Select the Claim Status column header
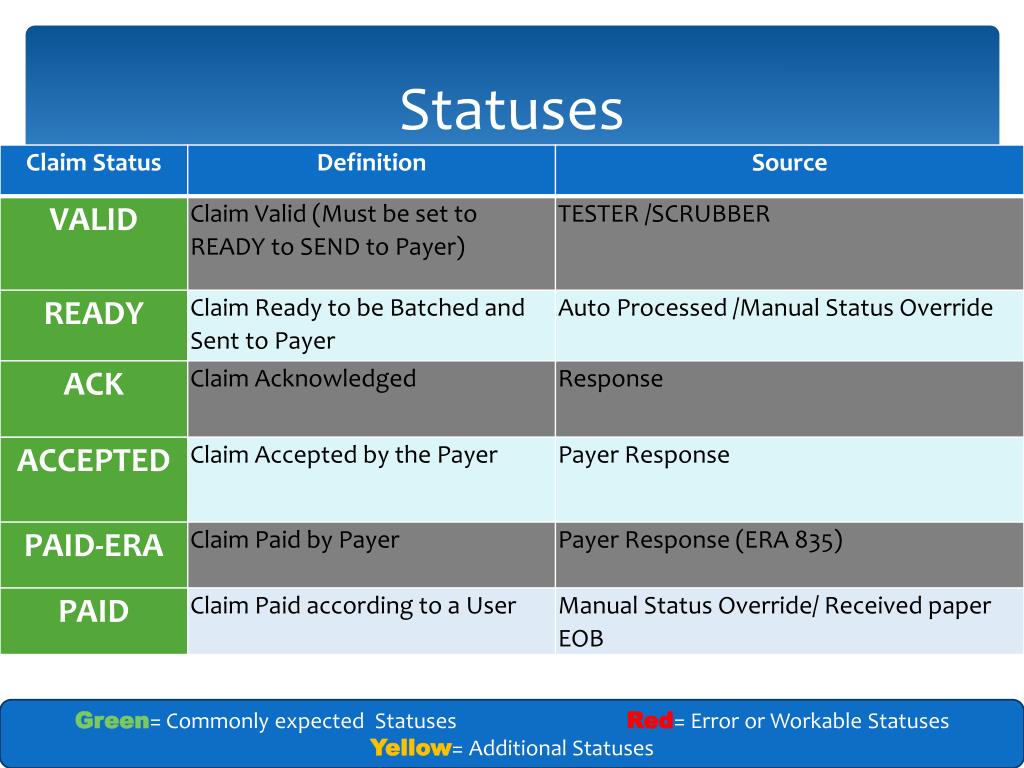1024x768 pixels. point(93,170)
